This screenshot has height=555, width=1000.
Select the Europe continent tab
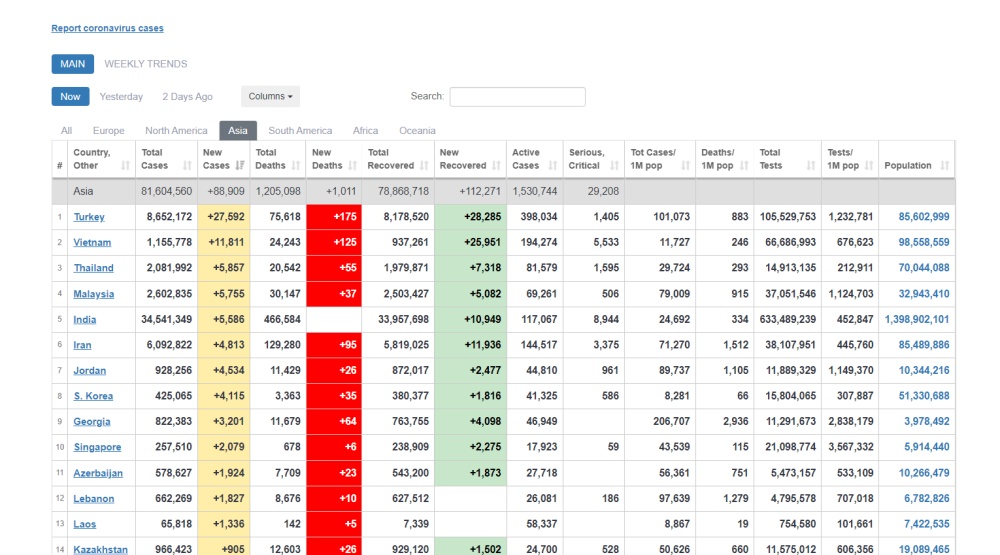click(108, 131)
